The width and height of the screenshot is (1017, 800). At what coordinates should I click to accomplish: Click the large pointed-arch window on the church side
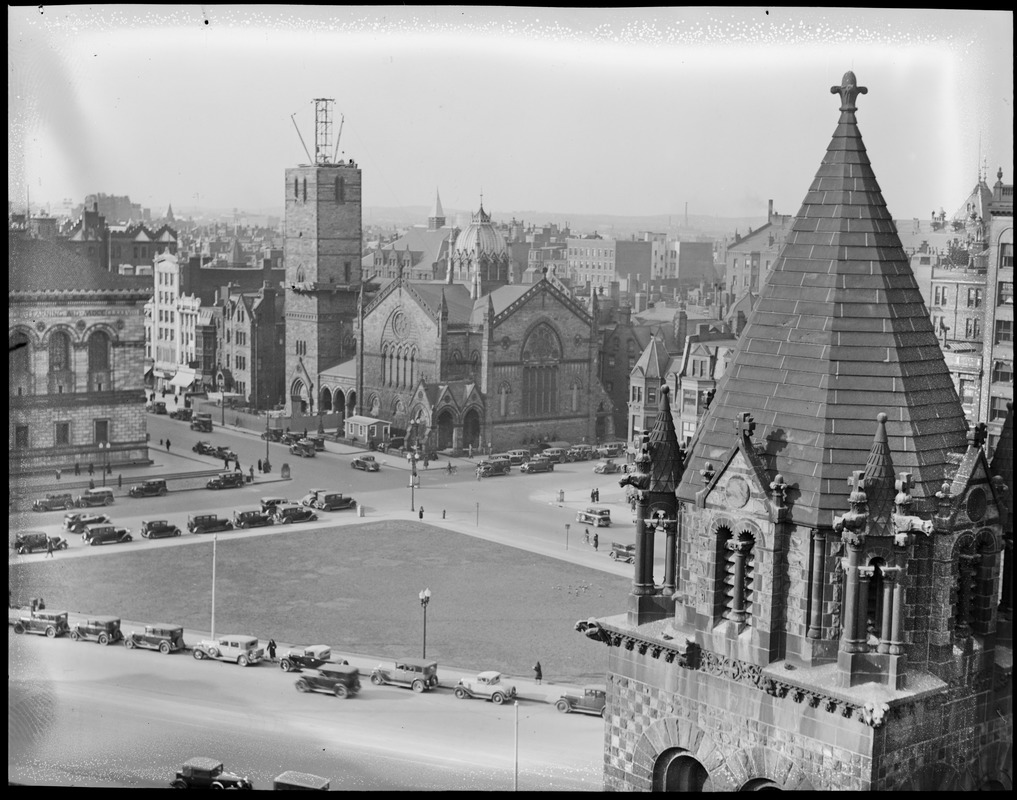coord(540,369)
